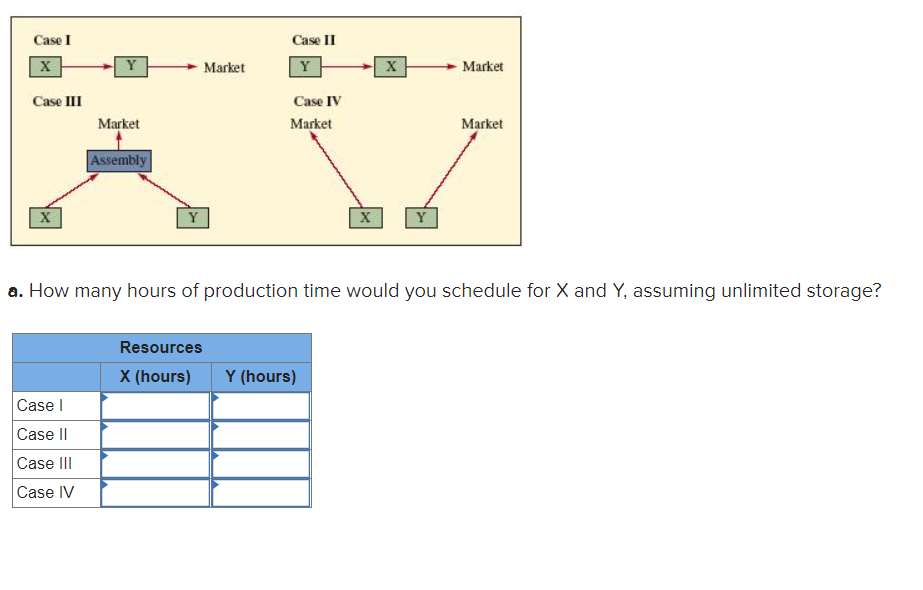Click the Case II X hours input field
Image resolution: width=923 pixels, height=590 pixels.
(155, 434)
